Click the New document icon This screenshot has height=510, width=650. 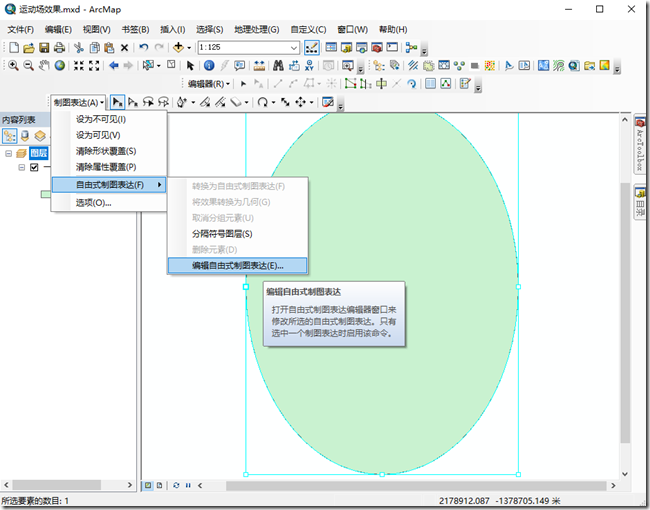tap(14, 48)
